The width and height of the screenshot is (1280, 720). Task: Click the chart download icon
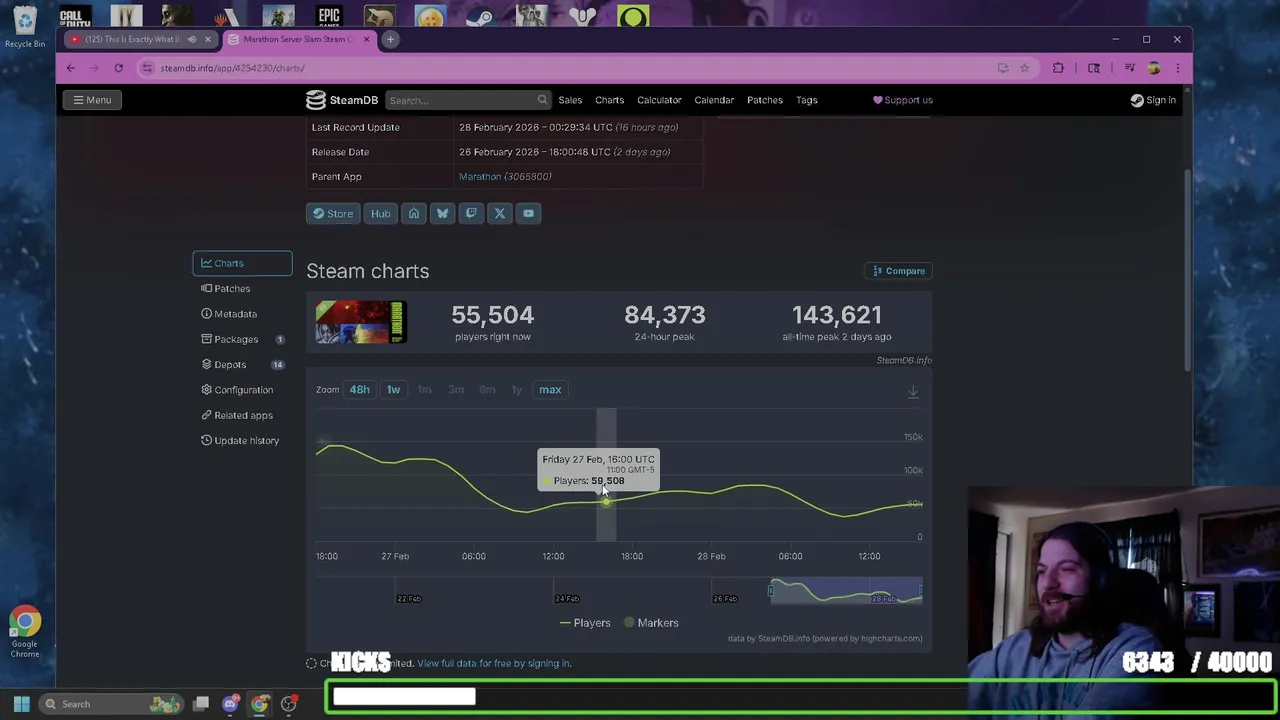[x=913, y=393]
